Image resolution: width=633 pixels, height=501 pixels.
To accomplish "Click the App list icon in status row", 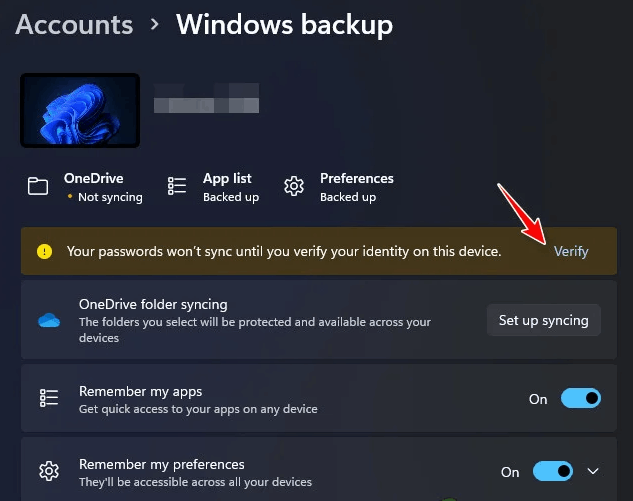I will [177, 186].
